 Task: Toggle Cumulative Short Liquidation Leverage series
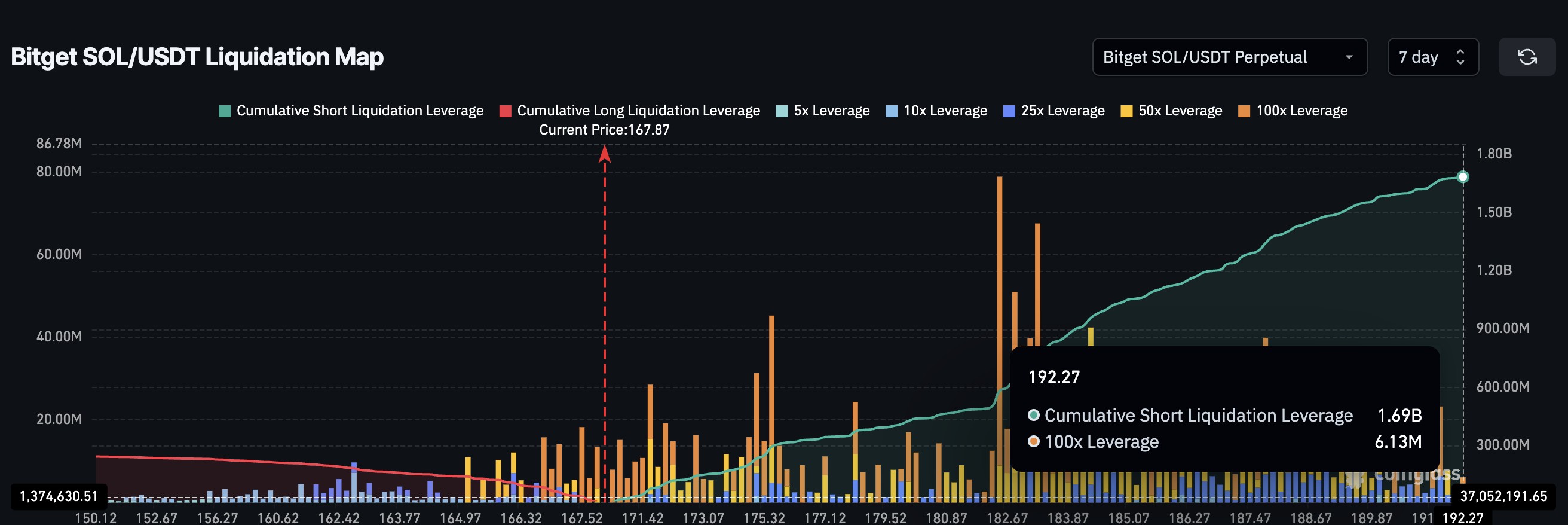tap(351, 111)
